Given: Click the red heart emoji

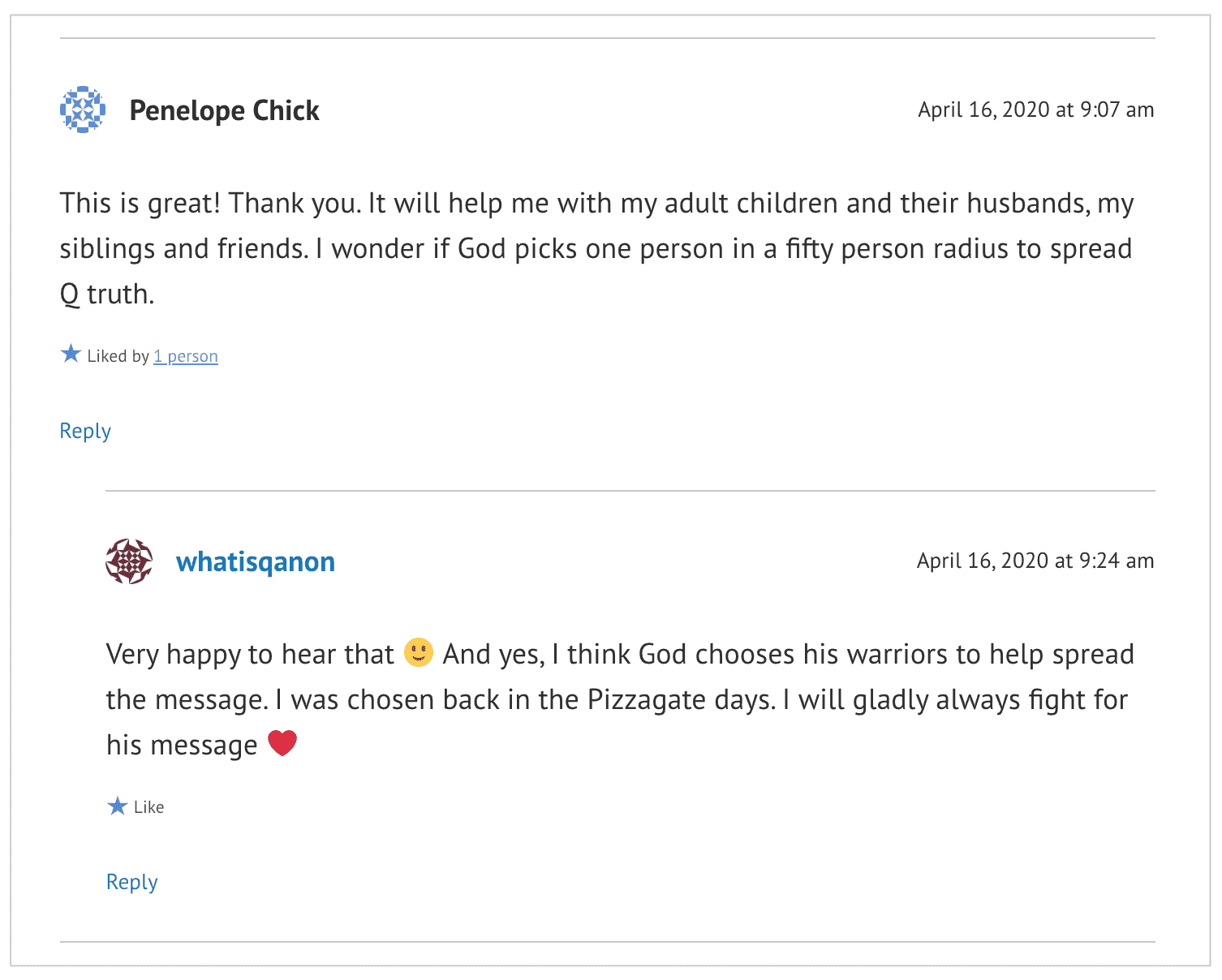Looking at the screenshot, I should point(282,743).
